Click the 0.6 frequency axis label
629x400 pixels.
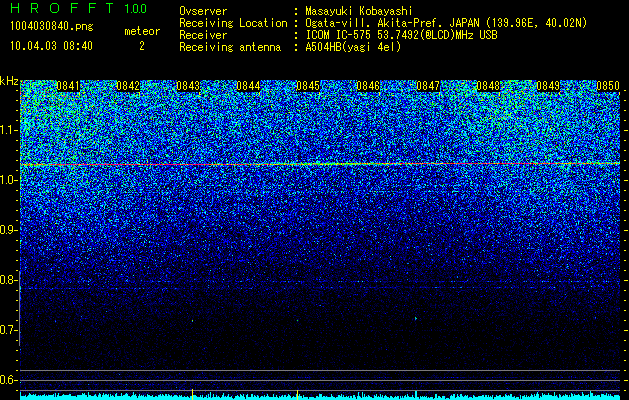point(9,380)
